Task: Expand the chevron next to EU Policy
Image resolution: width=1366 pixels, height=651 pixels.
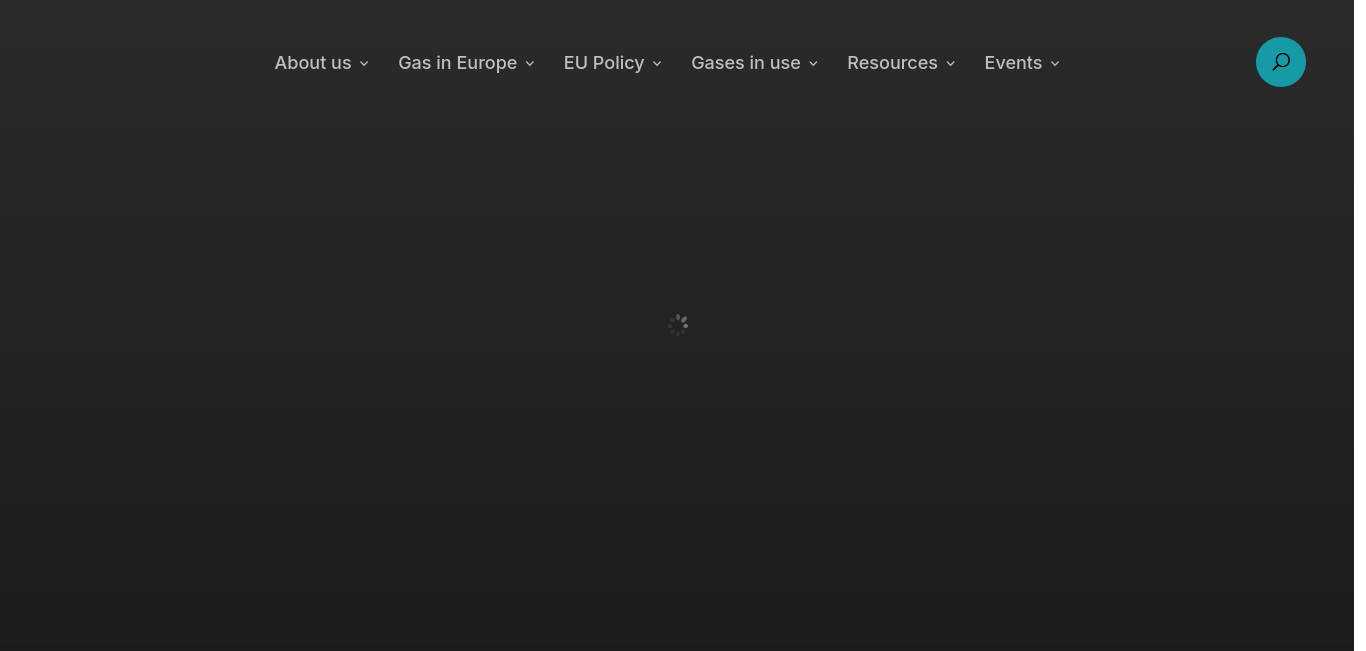Action: pos(656,64)
